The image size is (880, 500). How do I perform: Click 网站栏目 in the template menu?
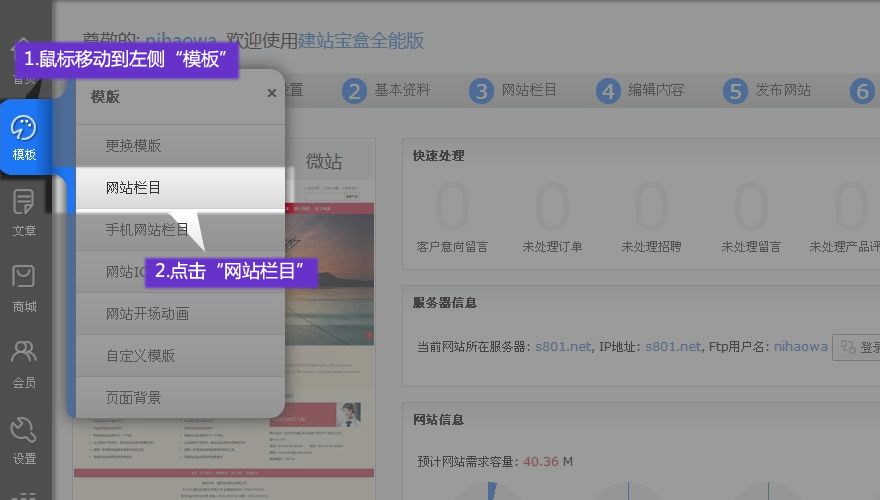click(x=134, y=187)
